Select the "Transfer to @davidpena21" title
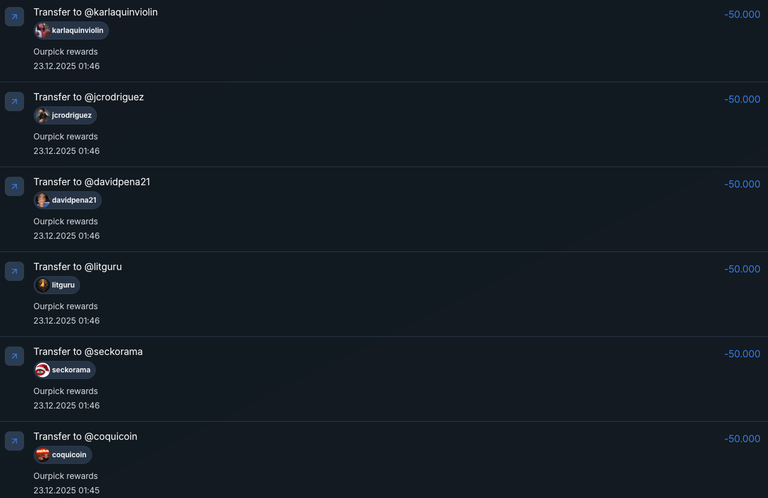Image resolution: width=768 pixels, height=498 pixels. pyautogui.click(x=91, y=182)
